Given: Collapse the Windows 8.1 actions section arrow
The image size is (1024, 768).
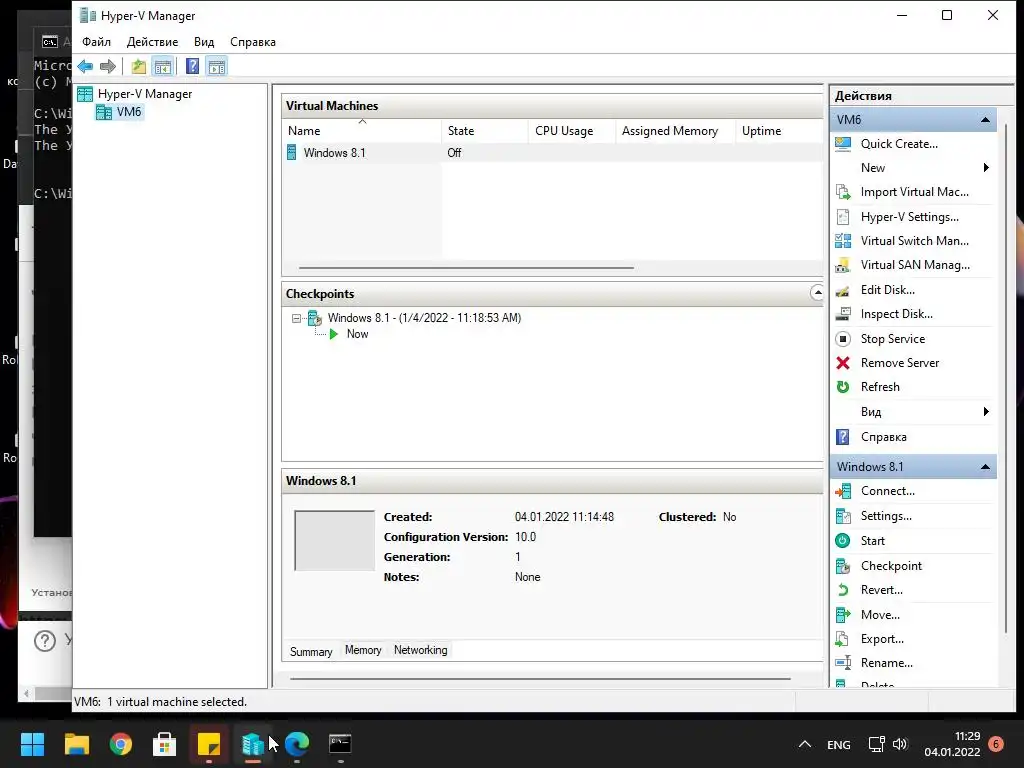Looking at the screenshot, I should click(985, 466).
